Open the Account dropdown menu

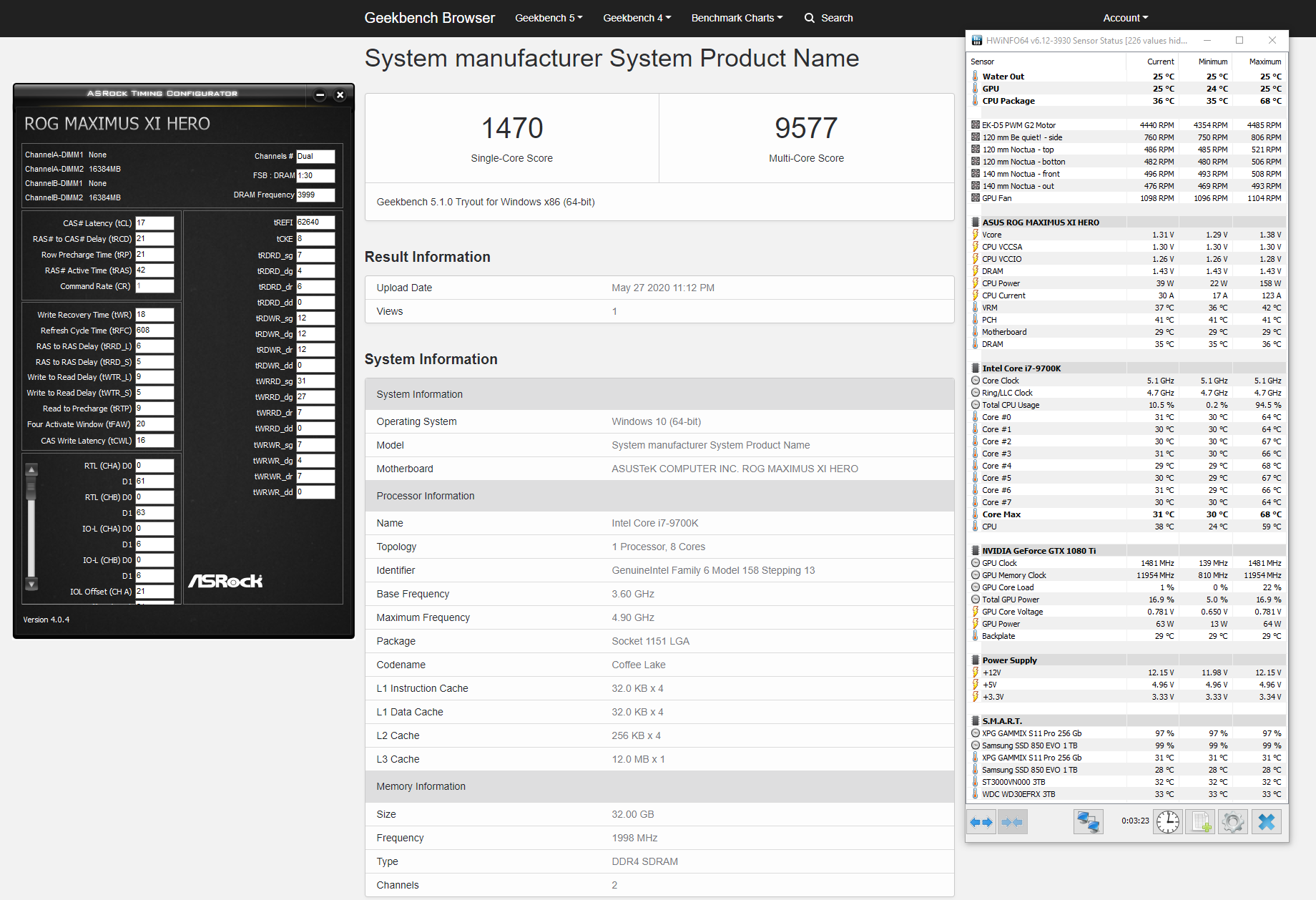pyautogui.click(x=1125, y=18)
